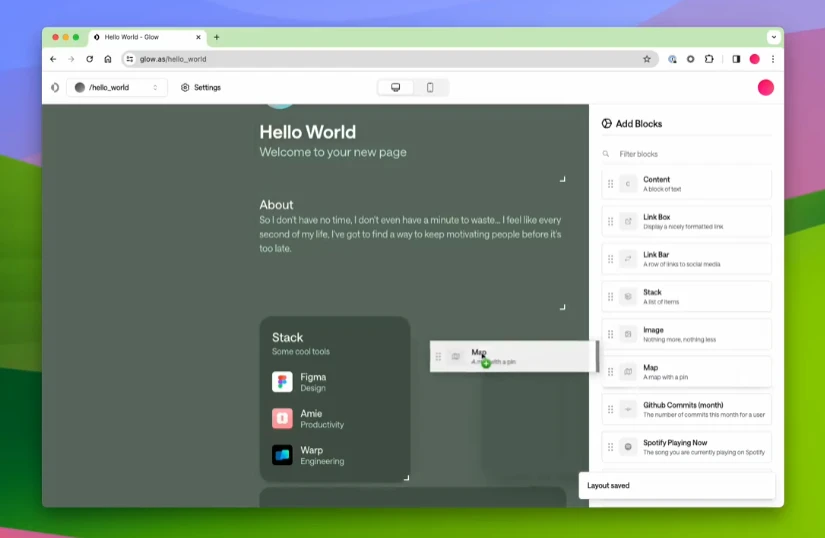Click 'Some cool tools' Stack subtitle
The height and width of the screenshot is (538, 825).
[301, 351]
